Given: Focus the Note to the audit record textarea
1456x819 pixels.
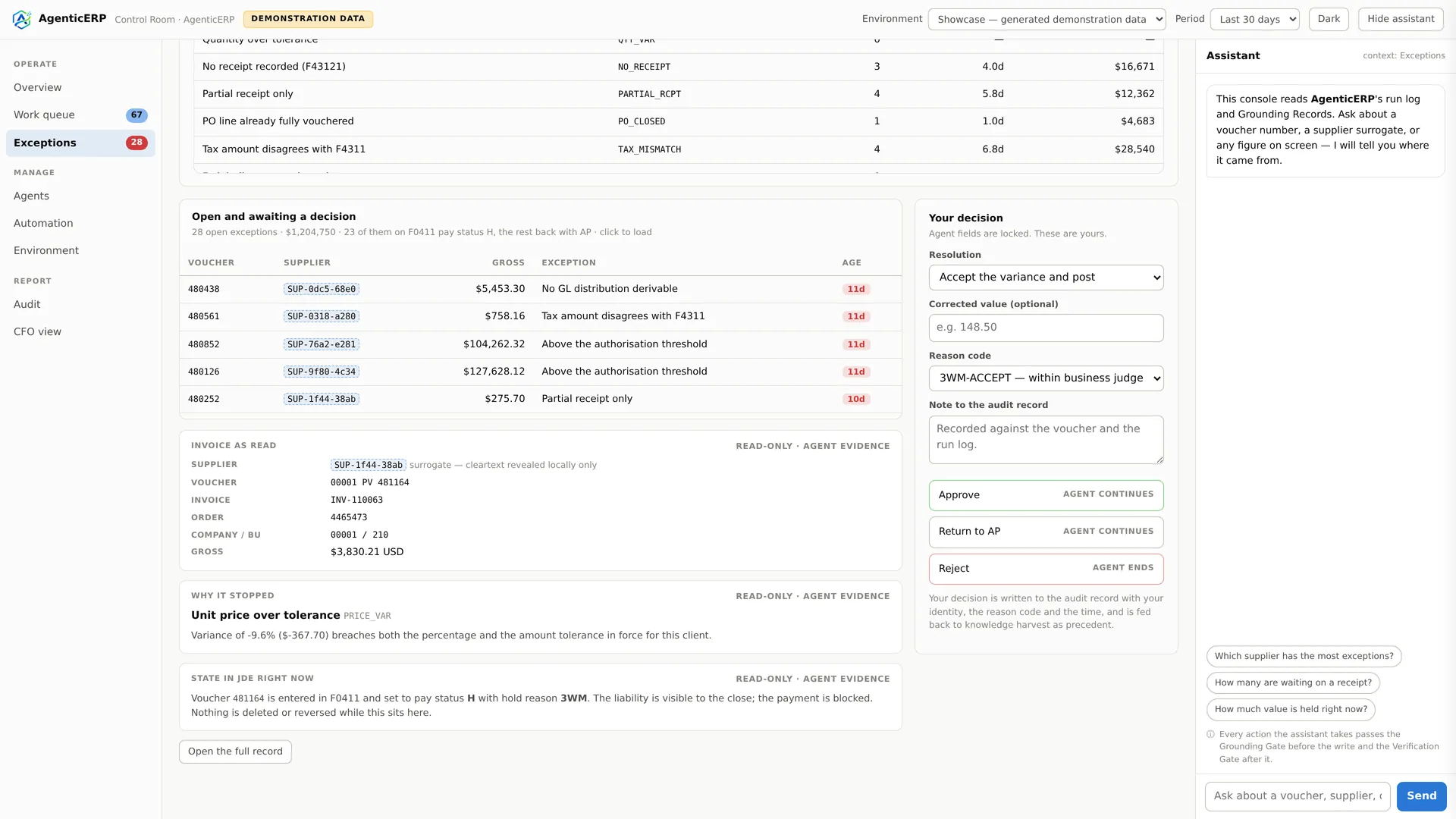Looking at the screenshot, I should point(1046,440).
